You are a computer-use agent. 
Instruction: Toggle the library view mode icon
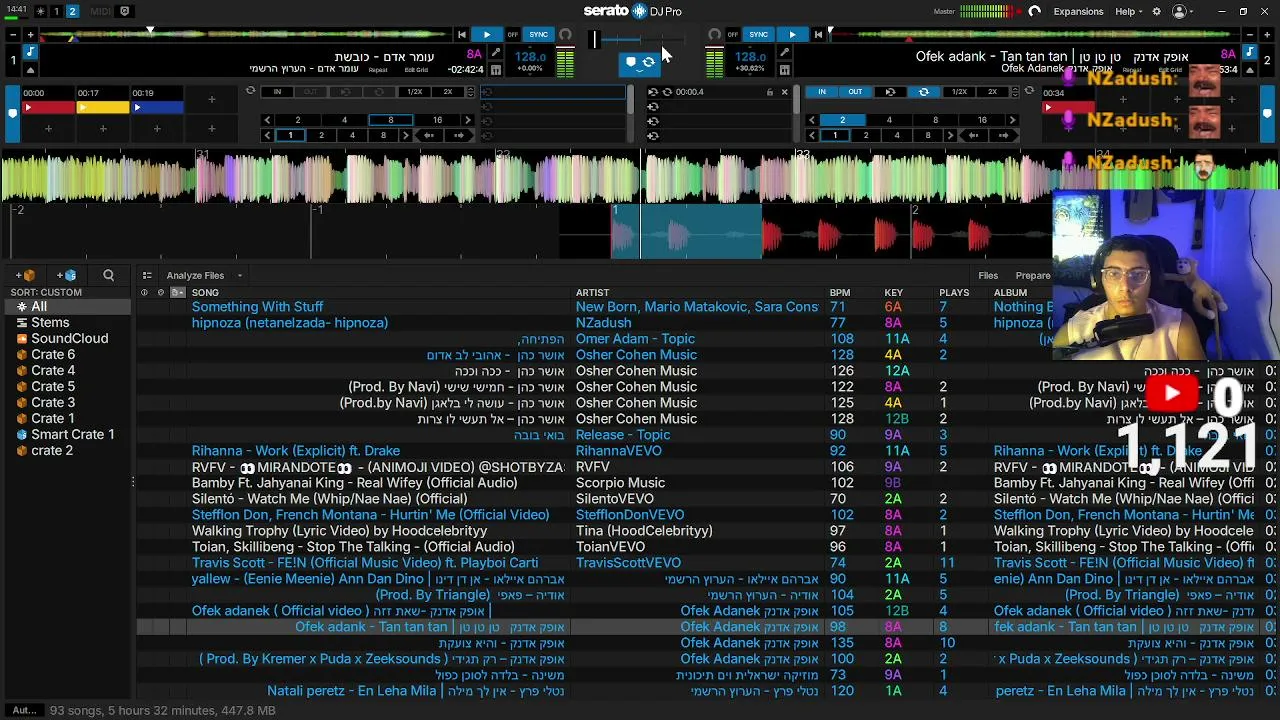tap(147, 275)
